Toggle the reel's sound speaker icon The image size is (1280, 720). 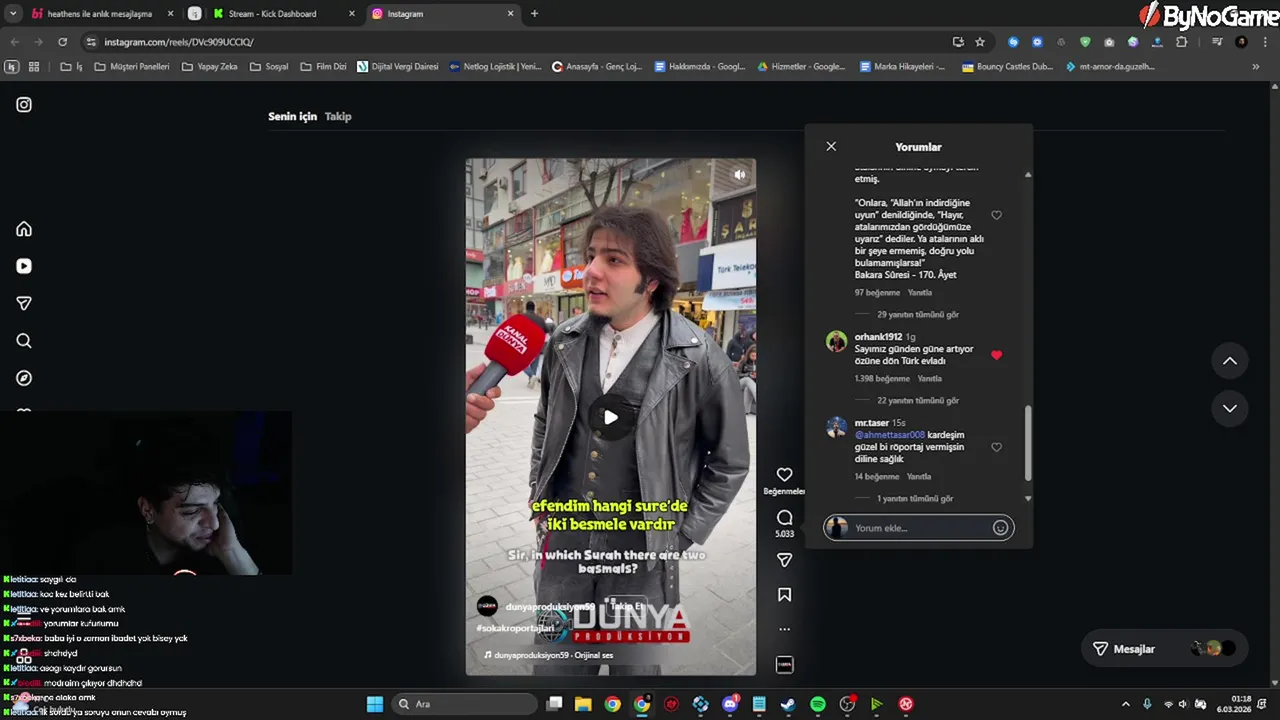[739, 175]
